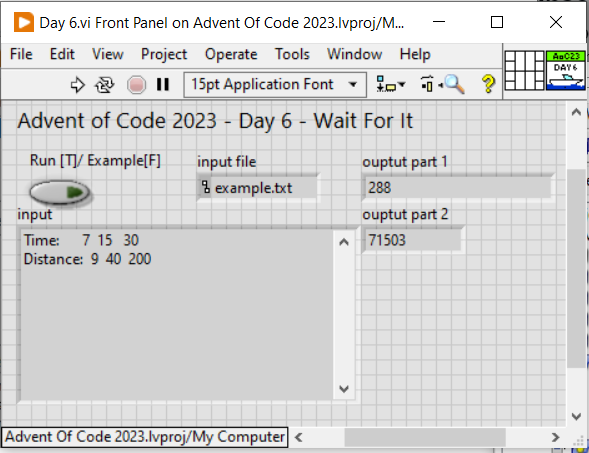589x453 pixels.
Task: Click the connector pane grid icon
Action: coord(524,70)
